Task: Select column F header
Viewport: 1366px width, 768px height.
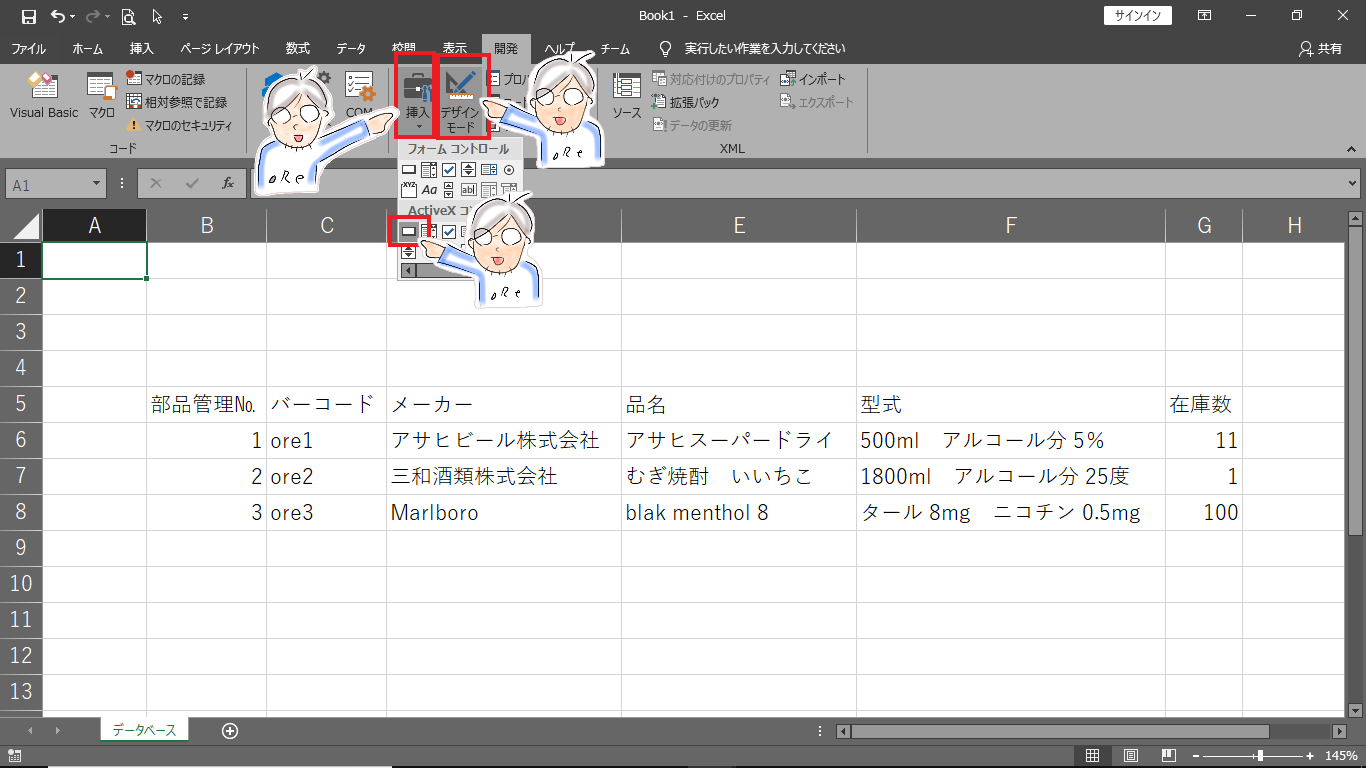Action: point(1011,226)
